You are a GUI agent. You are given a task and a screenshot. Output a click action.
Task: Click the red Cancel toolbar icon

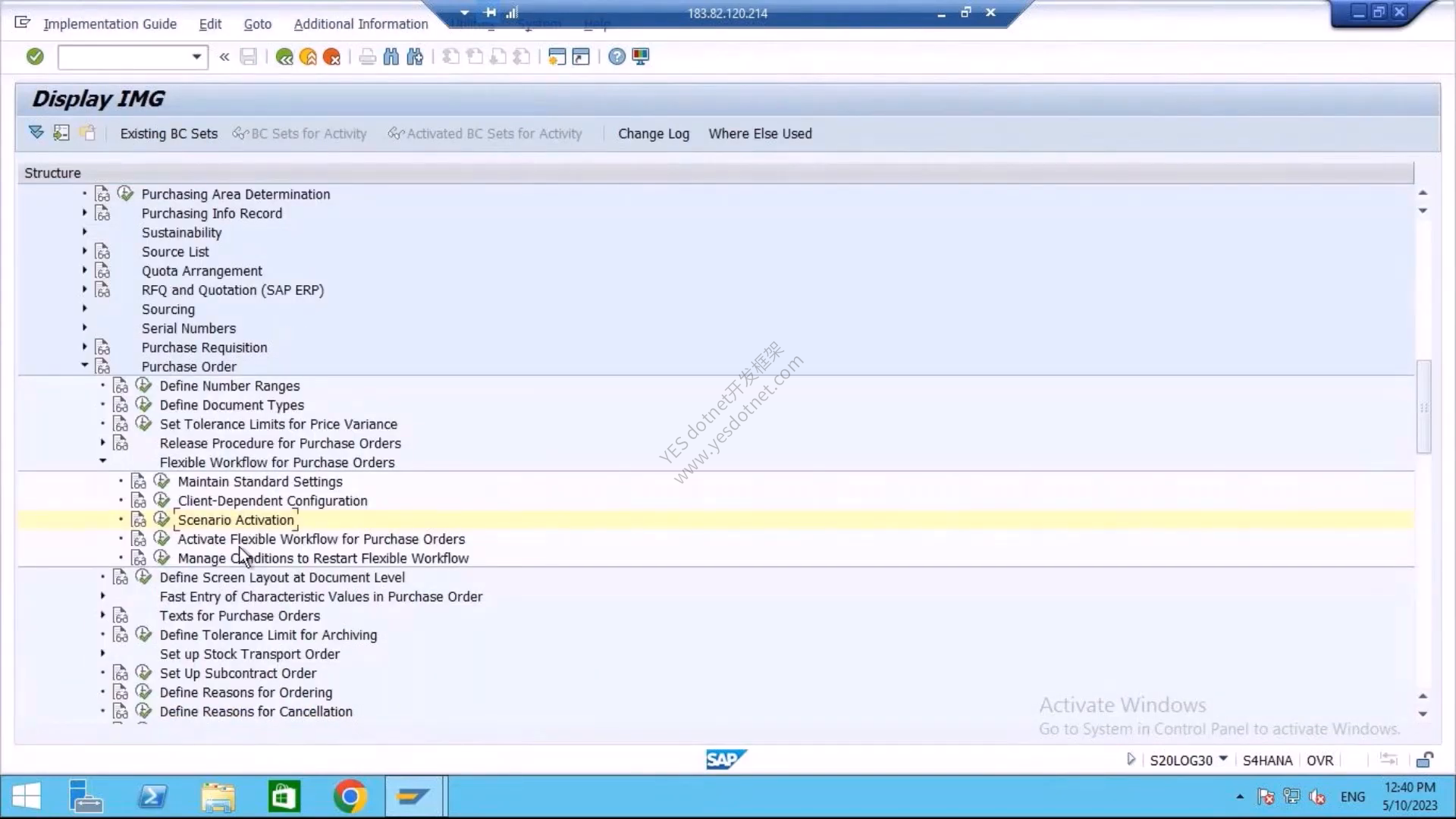(331, 57)
